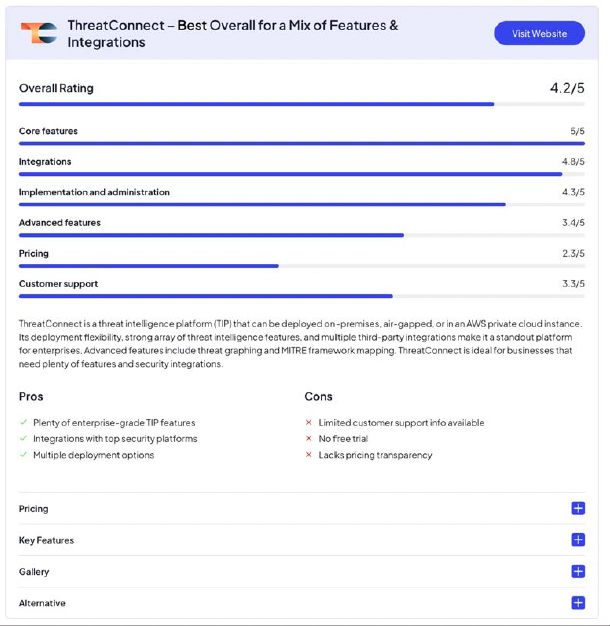Click the ThreatConnect logo icon

(39, 33)
